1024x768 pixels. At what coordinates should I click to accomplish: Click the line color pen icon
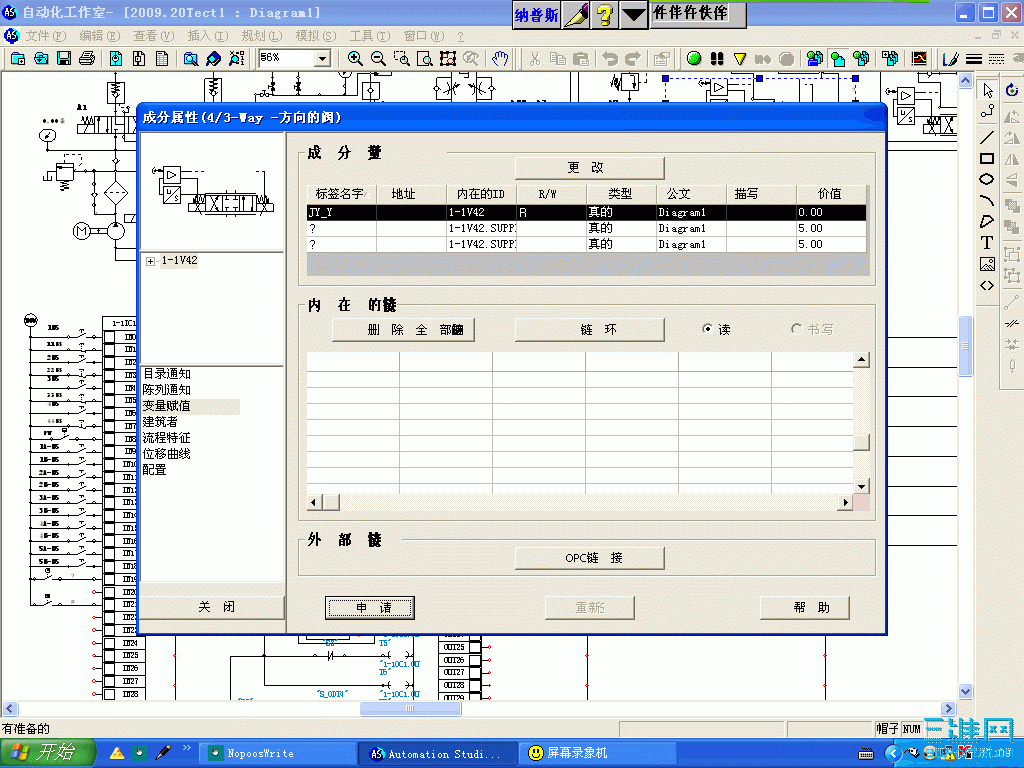(950, 59)
